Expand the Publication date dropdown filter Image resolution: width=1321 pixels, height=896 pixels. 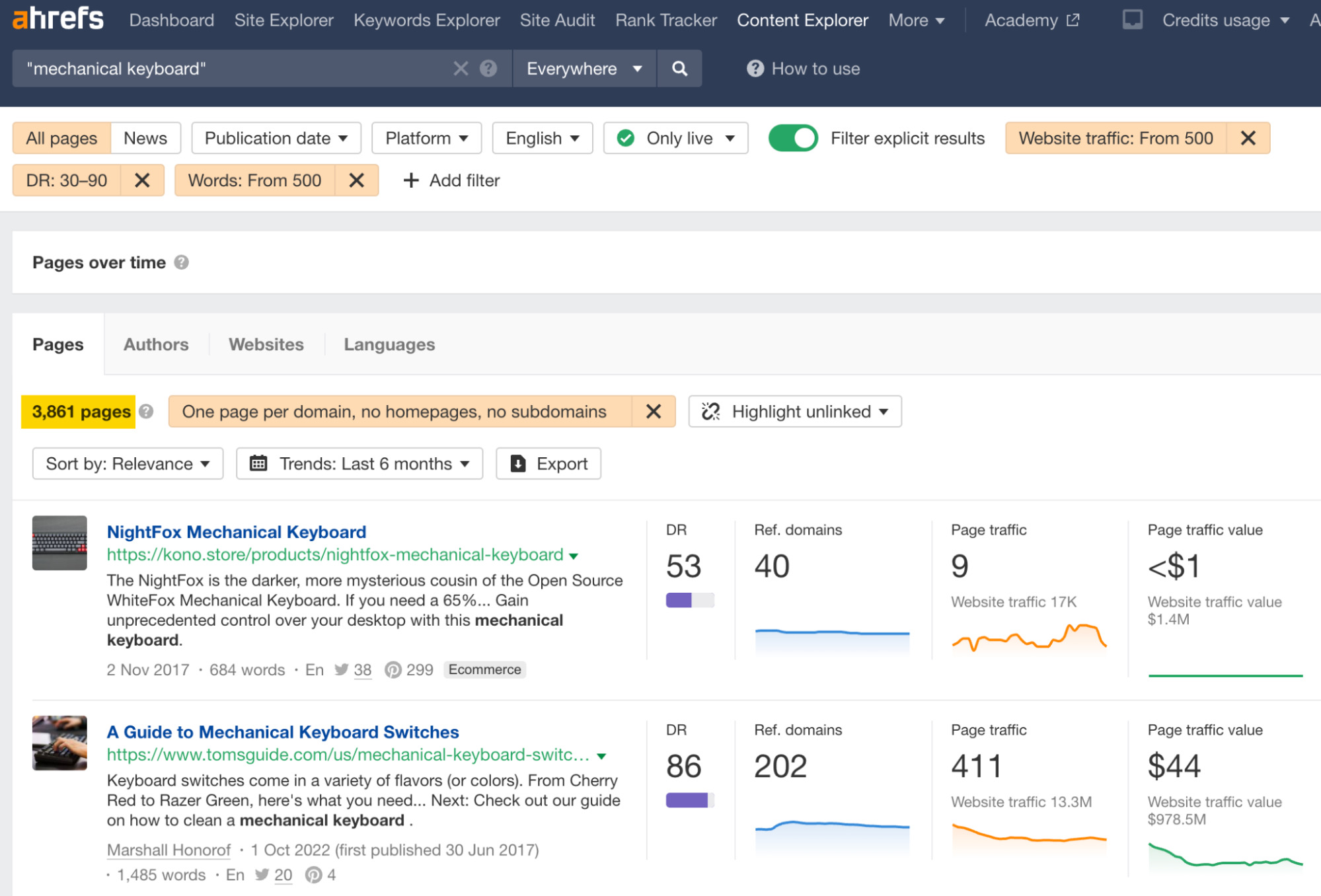click(275, 138)
